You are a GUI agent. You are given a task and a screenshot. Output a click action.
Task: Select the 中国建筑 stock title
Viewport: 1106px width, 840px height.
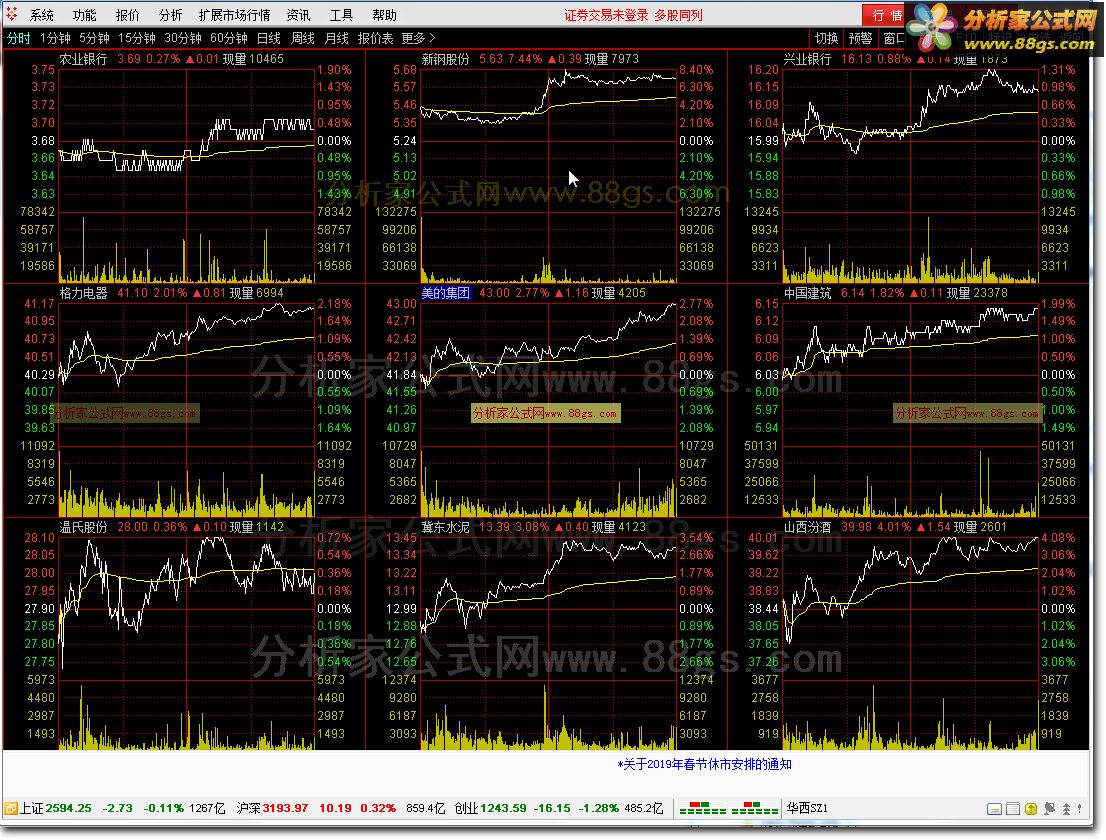pos(808,293)
